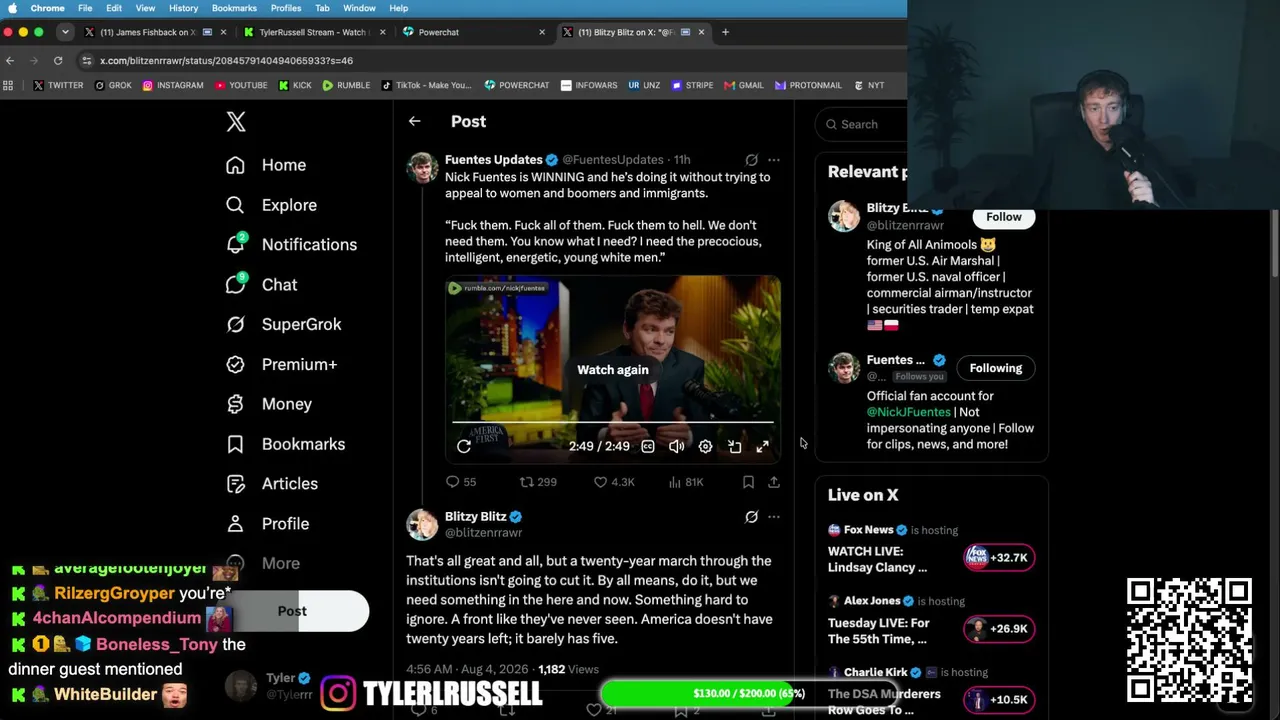Open Fuentes Updates profile picture on post
The height and width of the screenshot is (720, 1280).
tap(422, 168)
